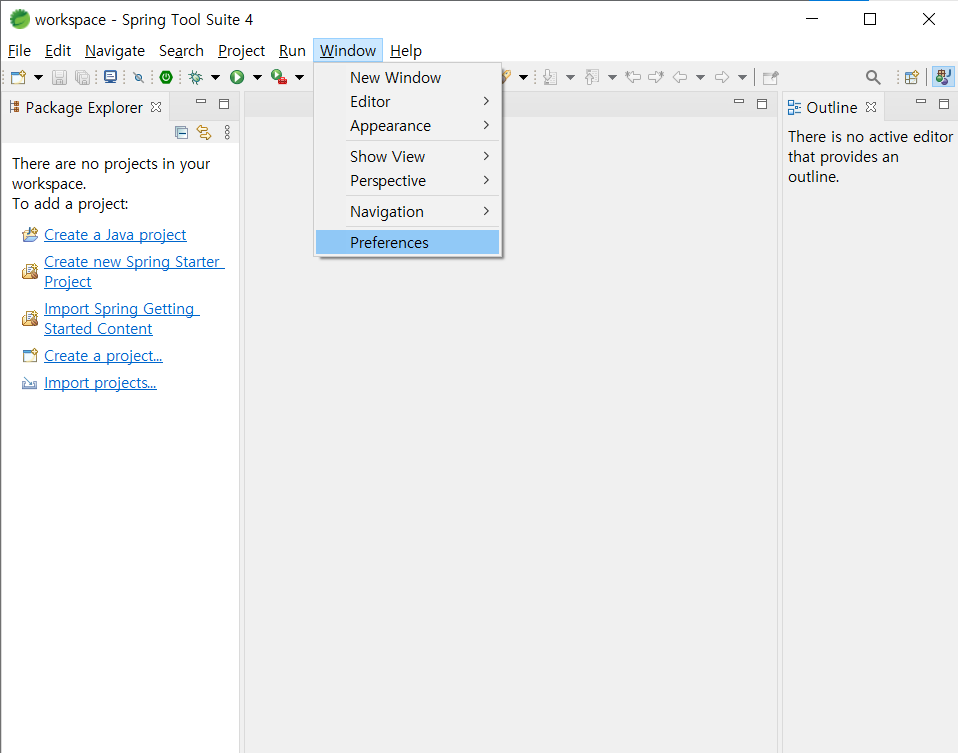Select the Outline tab

832,108
